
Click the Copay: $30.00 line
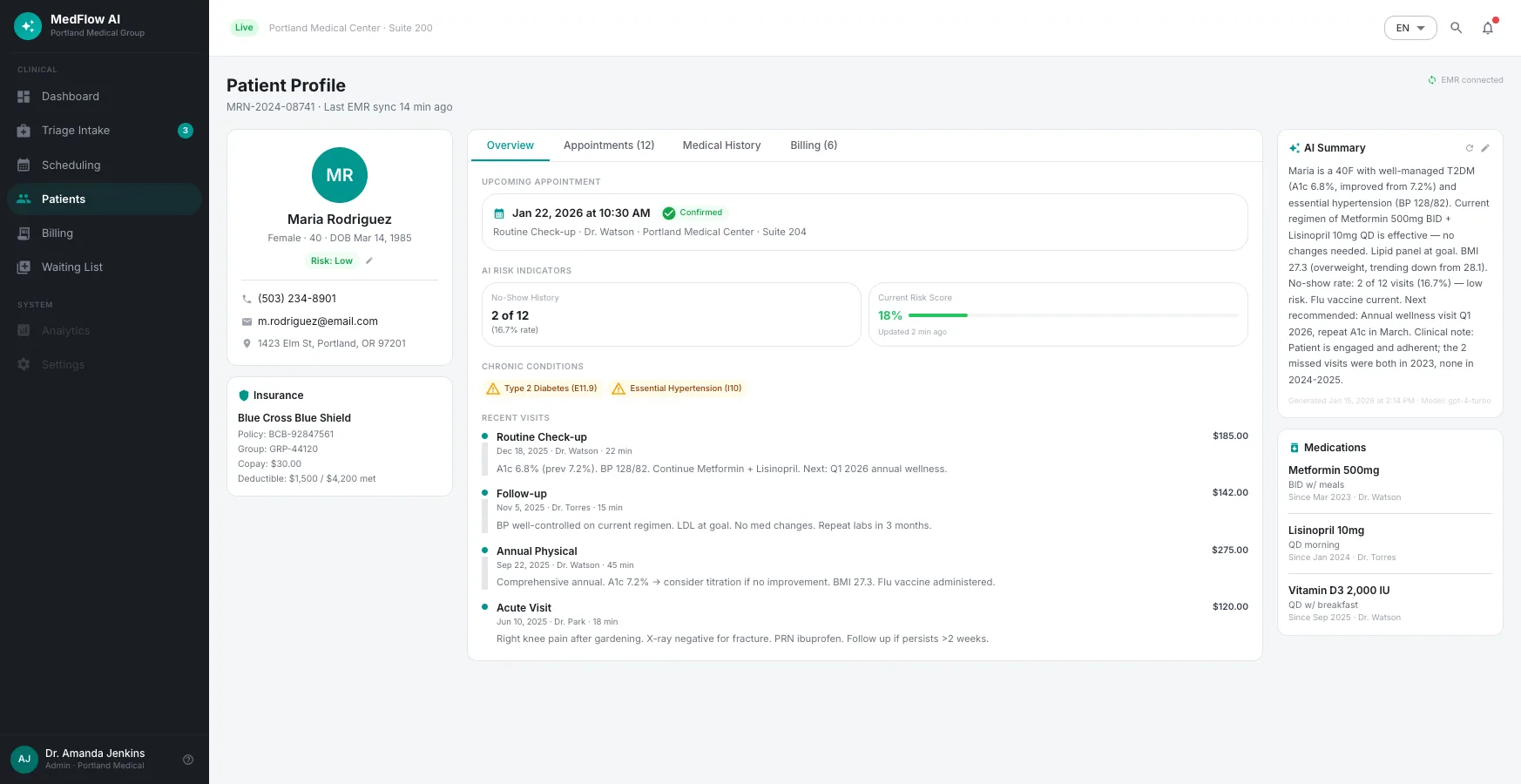269,463
